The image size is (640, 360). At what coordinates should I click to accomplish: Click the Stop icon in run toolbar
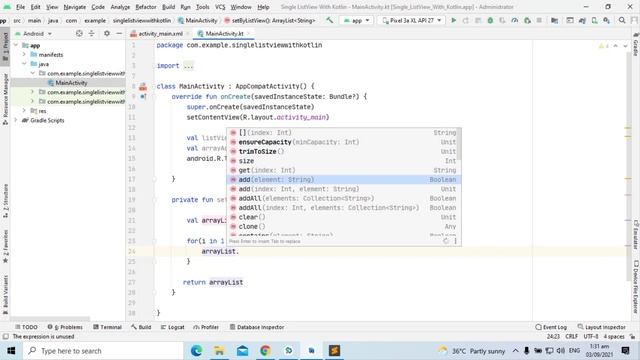point(539,20)
